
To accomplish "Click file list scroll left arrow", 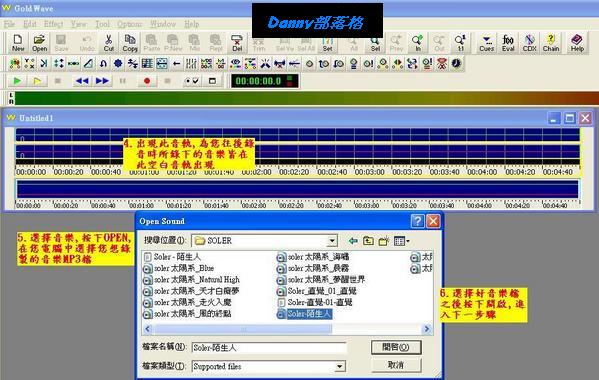I will [148, 329].
